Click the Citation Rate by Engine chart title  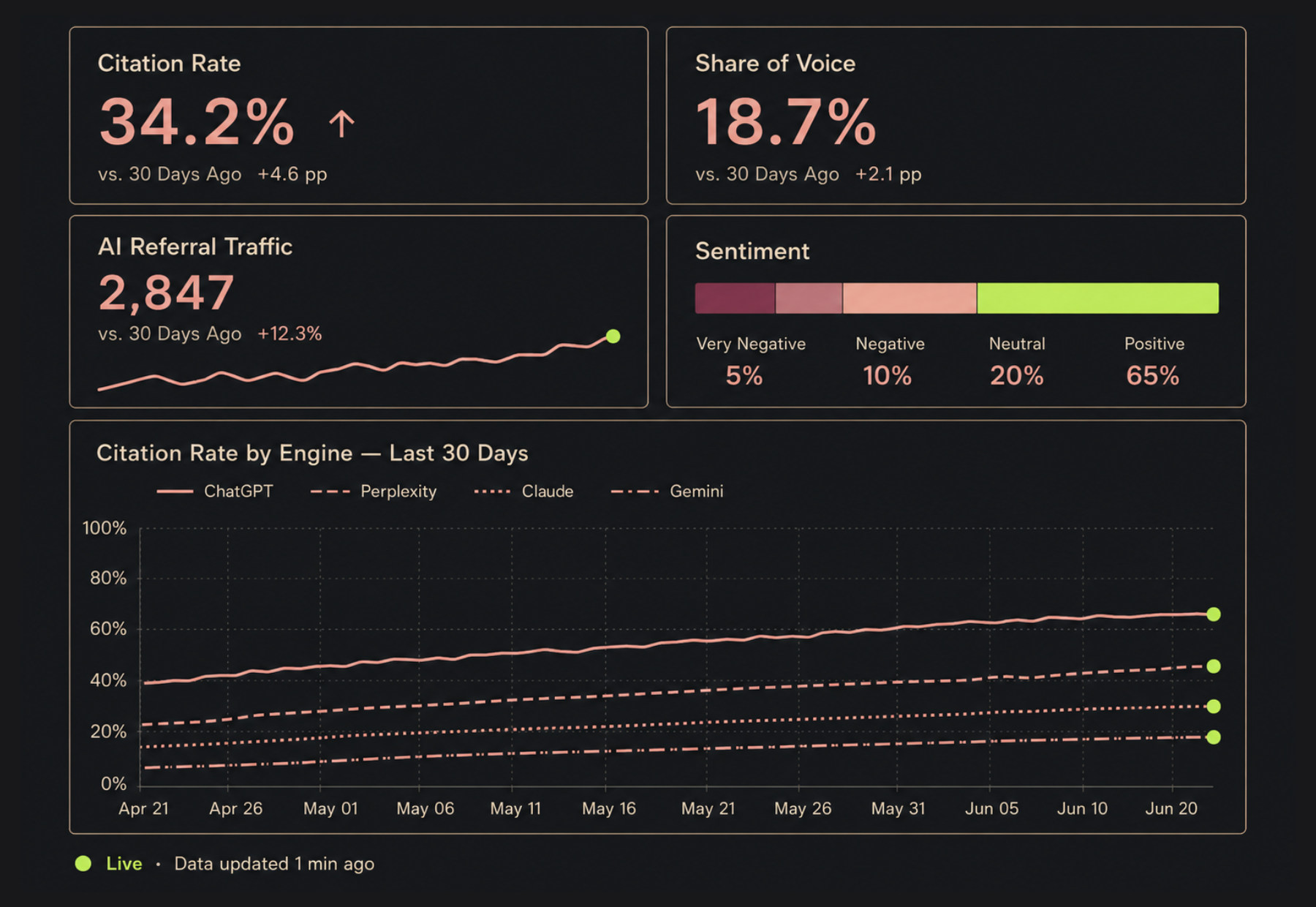point(312,453)
